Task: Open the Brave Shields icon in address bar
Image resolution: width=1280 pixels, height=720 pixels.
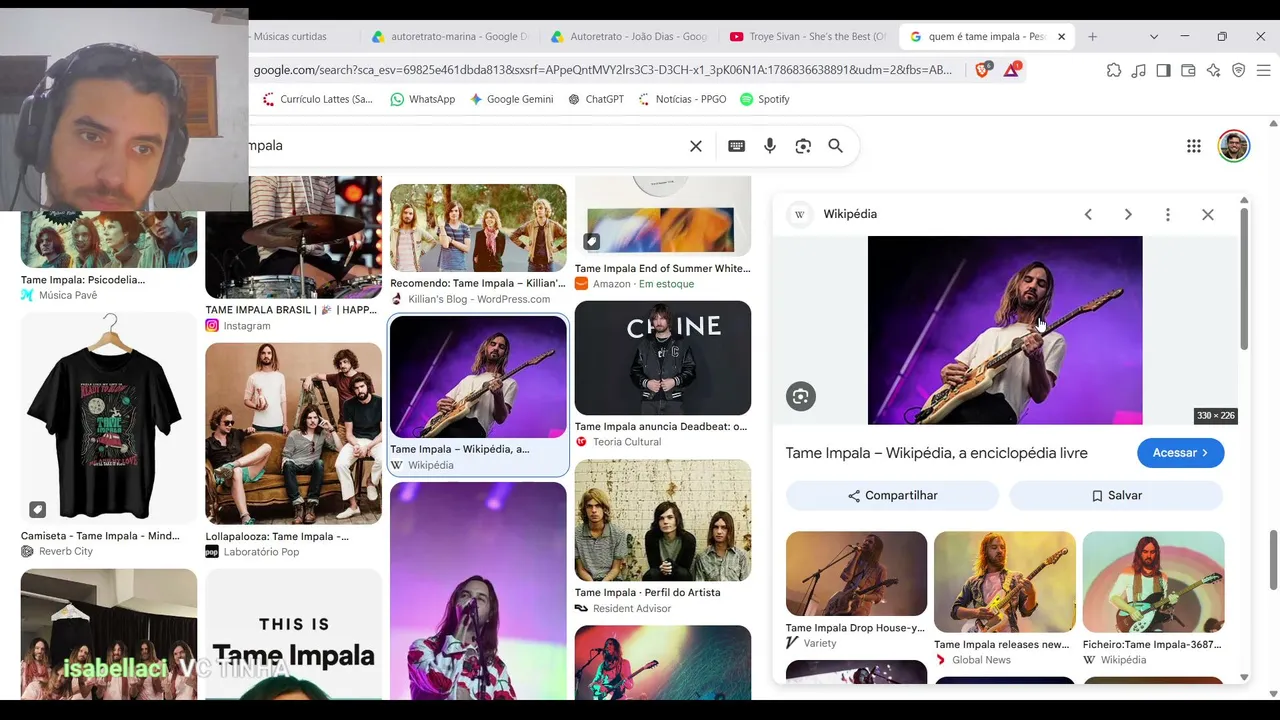Action: pos(982,70)
